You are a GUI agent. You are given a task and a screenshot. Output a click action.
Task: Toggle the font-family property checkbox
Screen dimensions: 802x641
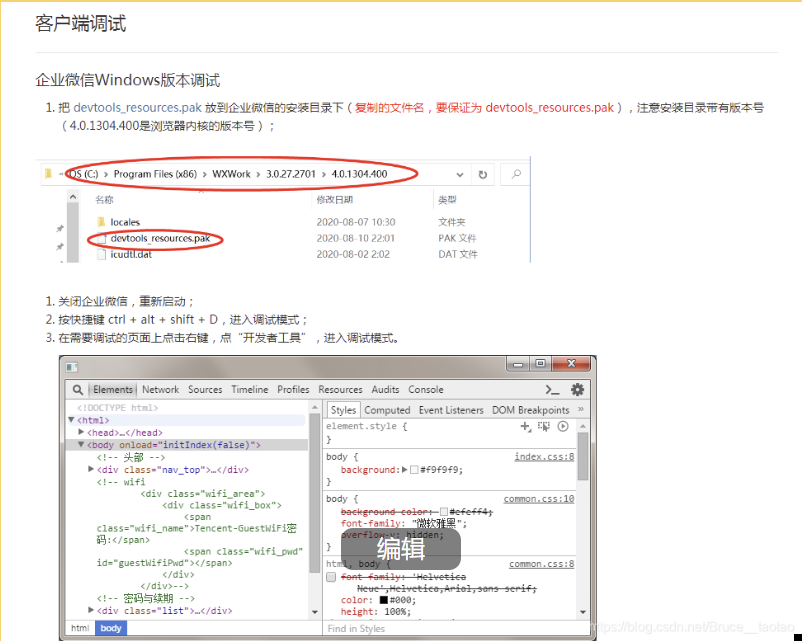[331, 577]
